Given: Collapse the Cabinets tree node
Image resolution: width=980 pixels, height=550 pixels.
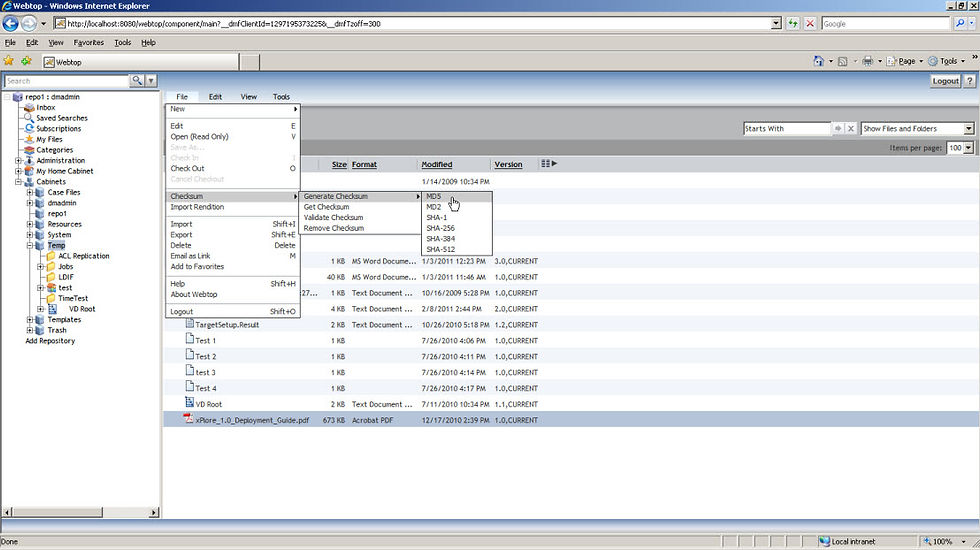Looking at the screenshot, I should point(18,182).
